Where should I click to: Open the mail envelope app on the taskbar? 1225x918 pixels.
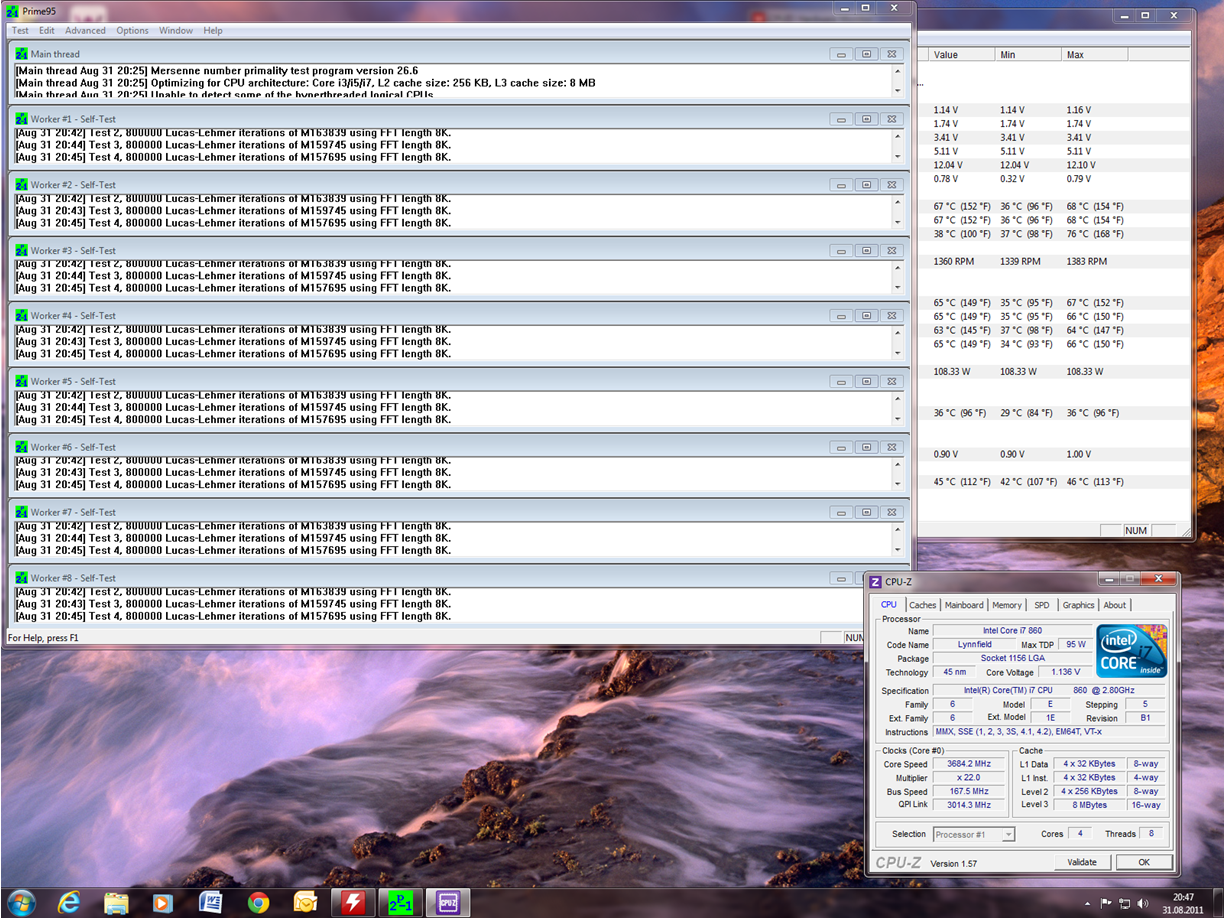pyautogui.click(x=305, y=903)
